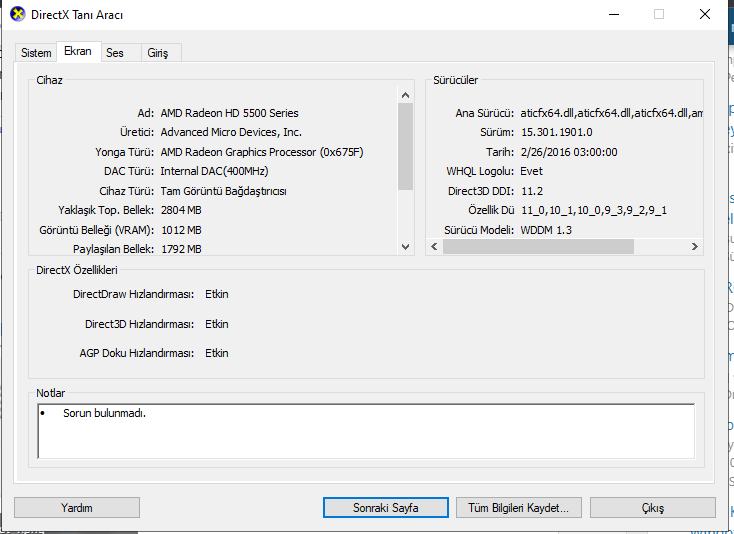
Task: Click driver version '15.301.1901.0'
Action: click(x=557, y=132)
